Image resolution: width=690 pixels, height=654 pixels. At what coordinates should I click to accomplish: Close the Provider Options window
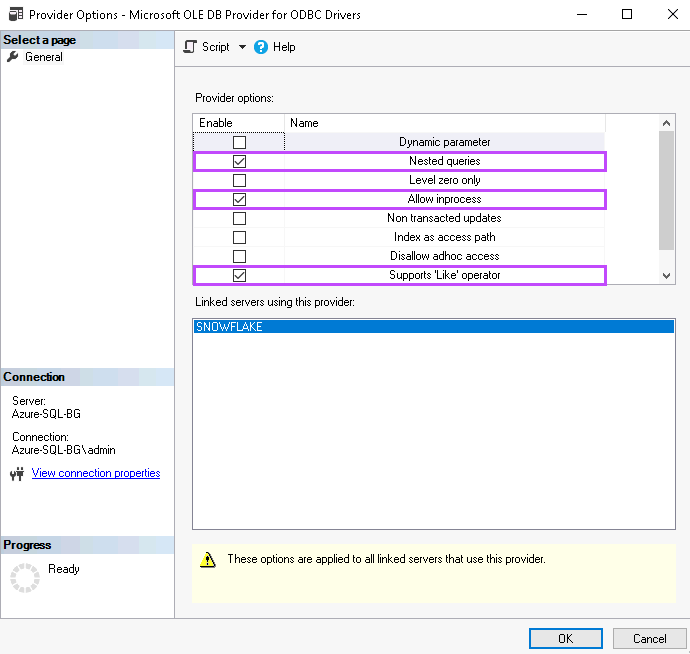[x=672, y=14]
